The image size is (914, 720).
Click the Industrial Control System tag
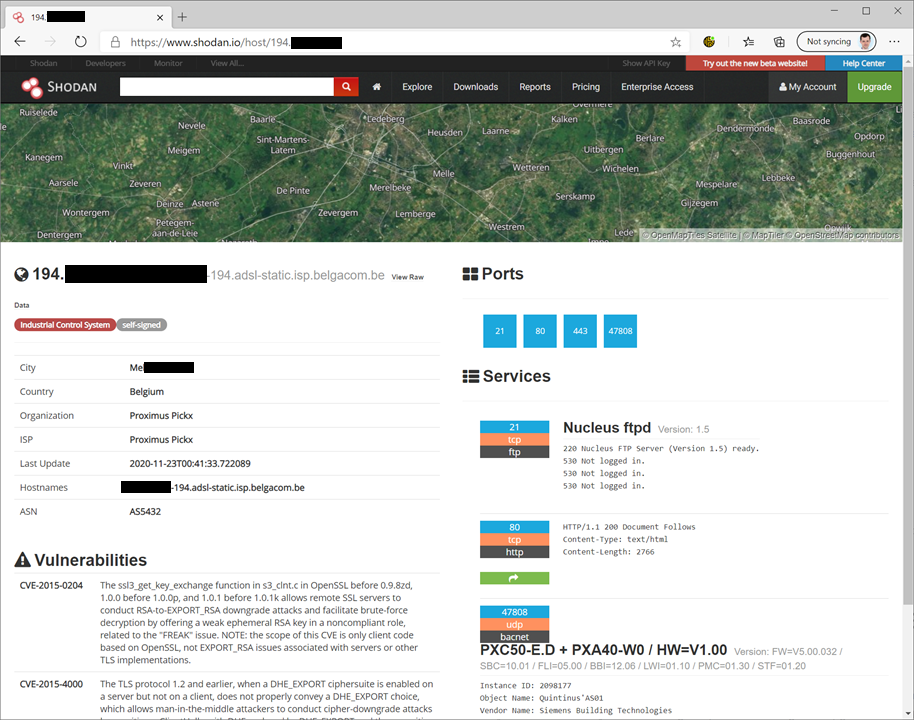coord(65,325)
